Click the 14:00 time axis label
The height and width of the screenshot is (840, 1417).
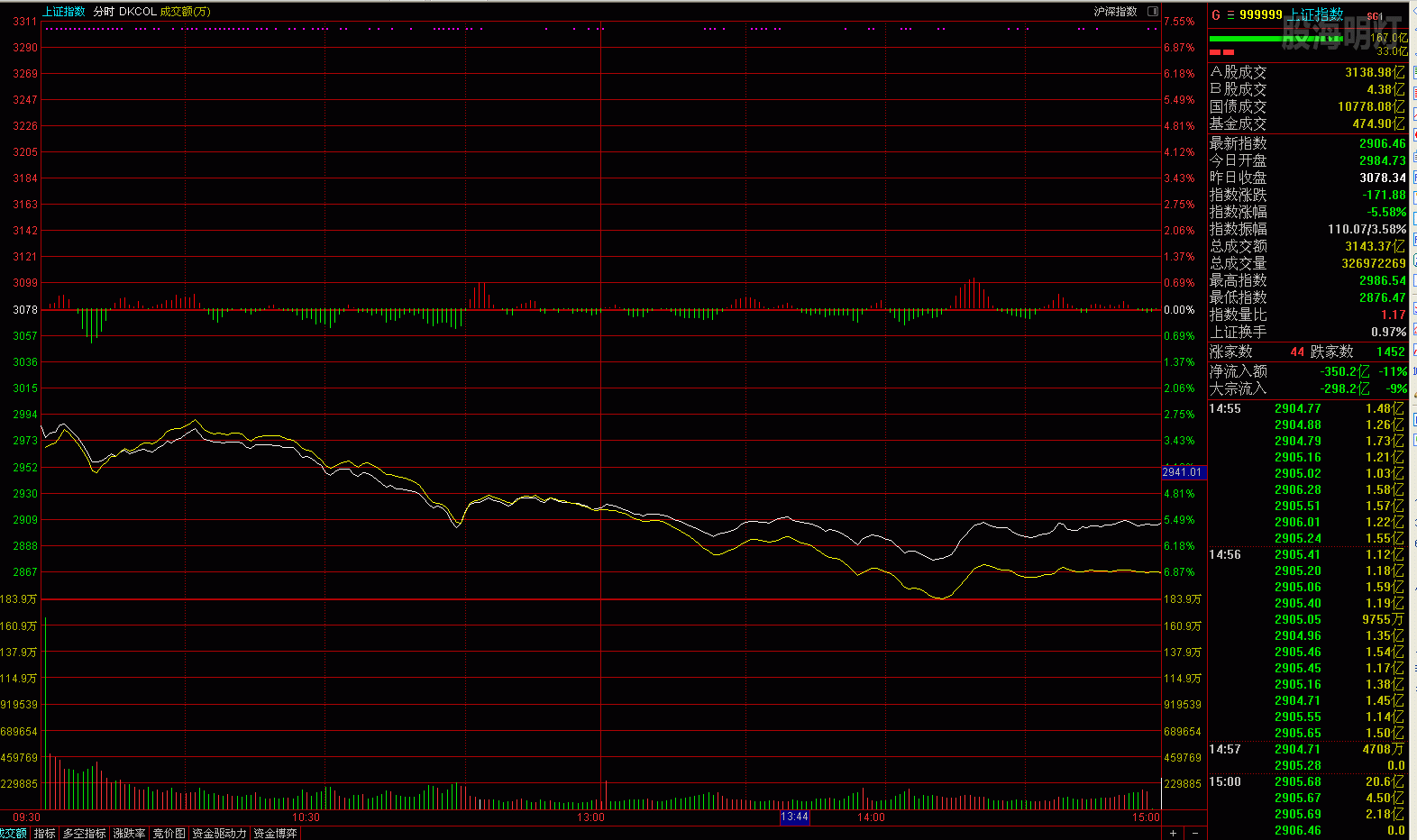pyautogui.click(x=871, y=817)
